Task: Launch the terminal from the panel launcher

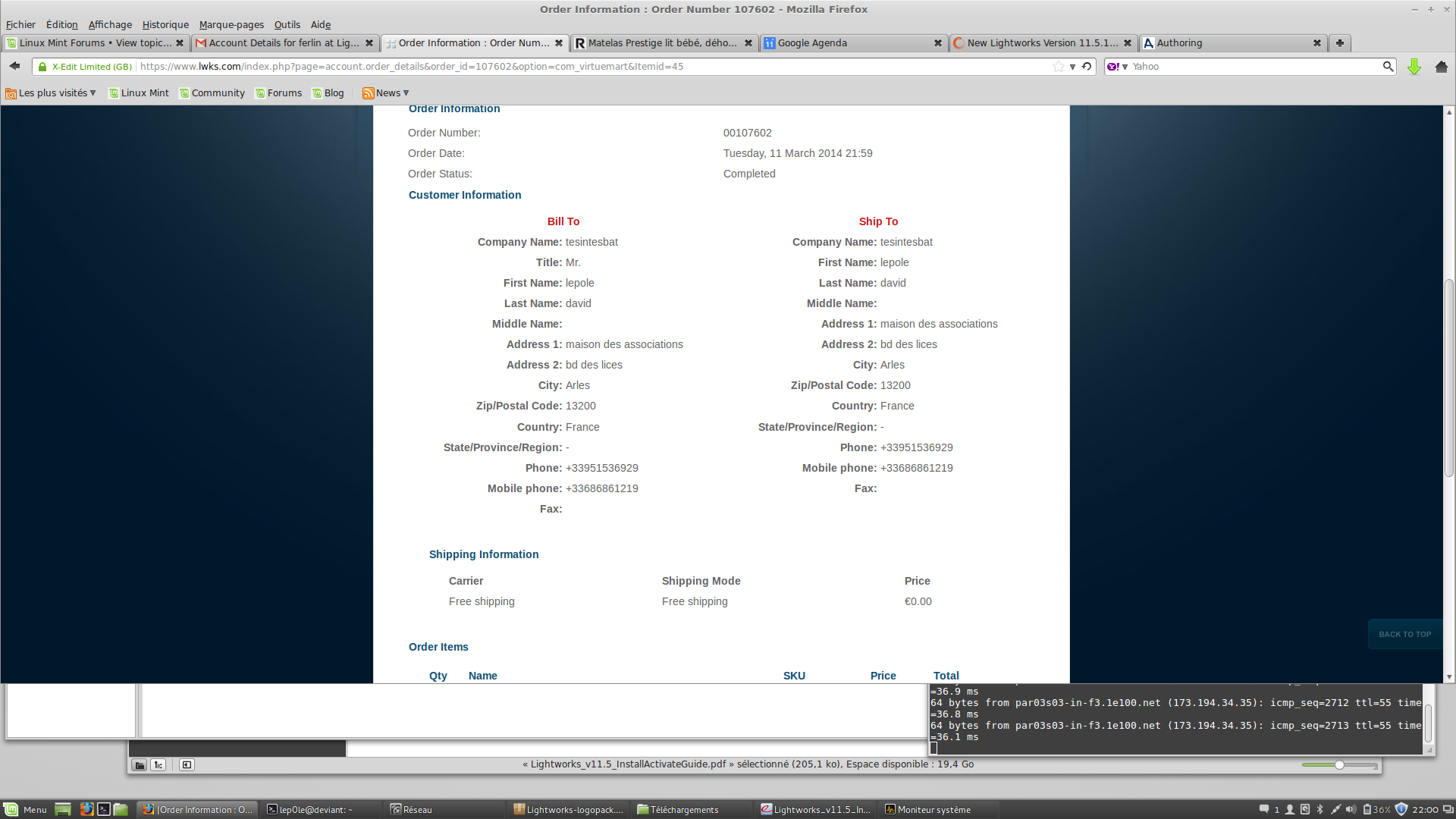Action: tap(104, 809)
